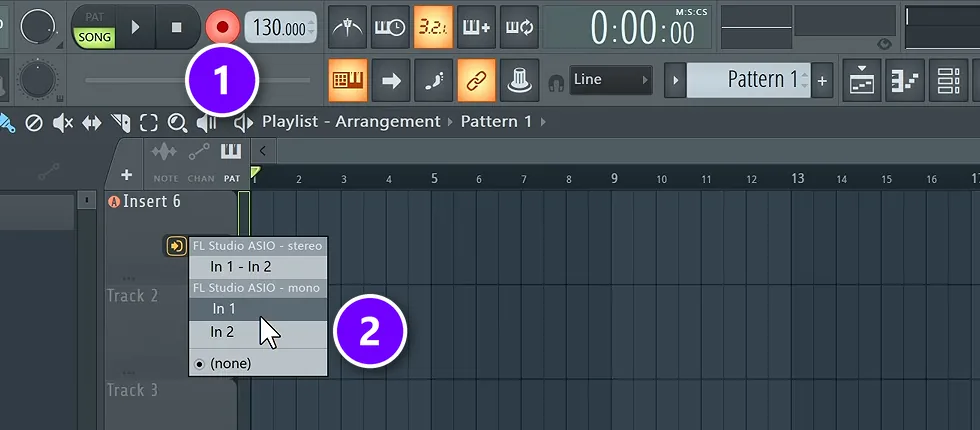
Task: Toggle the PAT/SONG mode switch
Action: pyautogui.click(x=94, y=28)
